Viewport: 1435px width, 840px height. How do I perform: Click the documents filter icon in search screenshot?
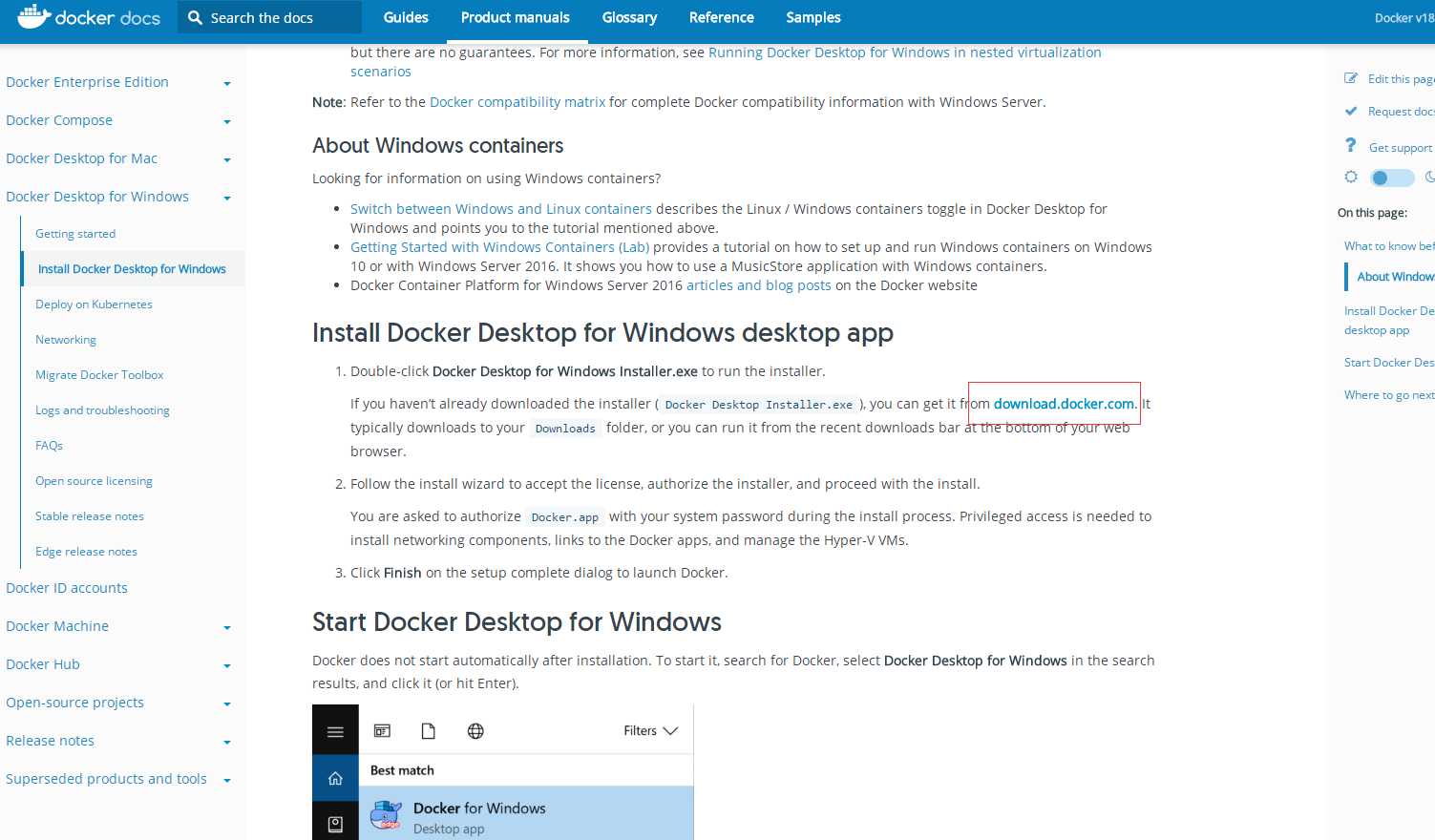429,731
